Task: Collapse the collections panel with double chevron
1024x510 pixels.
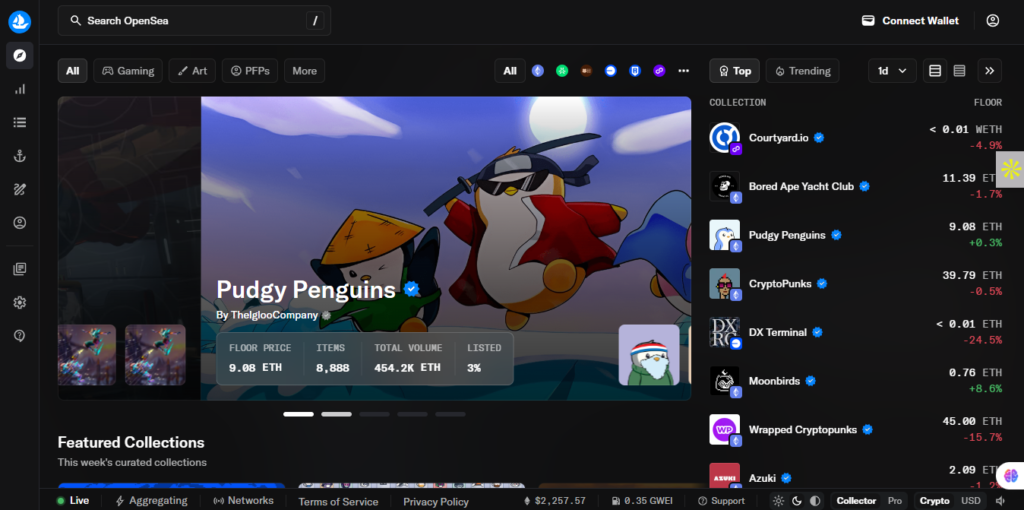Action: (989, 71)
